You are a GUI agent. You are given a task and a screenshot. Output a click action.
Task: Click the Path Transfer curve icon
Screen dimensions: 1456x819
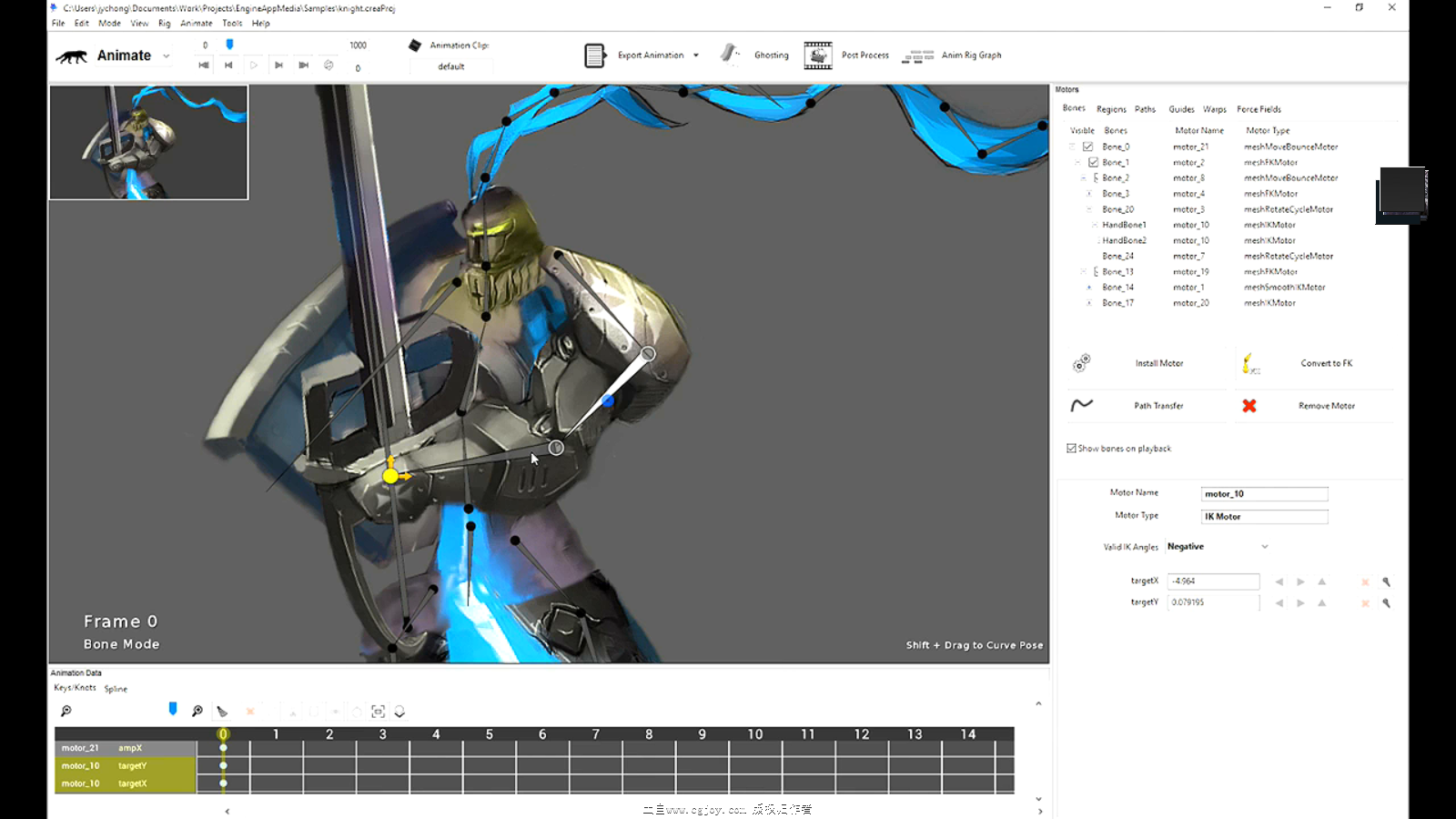(1082, 405)
